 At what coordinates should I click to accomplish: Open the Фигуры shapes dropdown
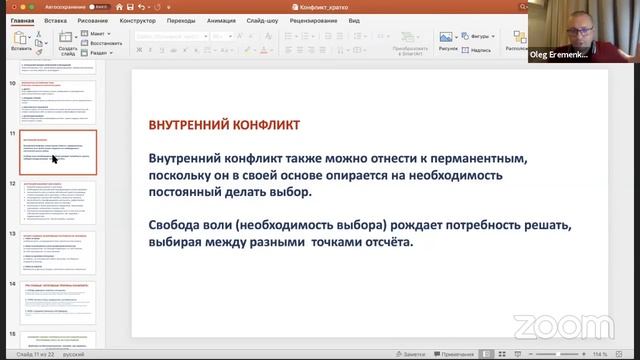point(478,36)
